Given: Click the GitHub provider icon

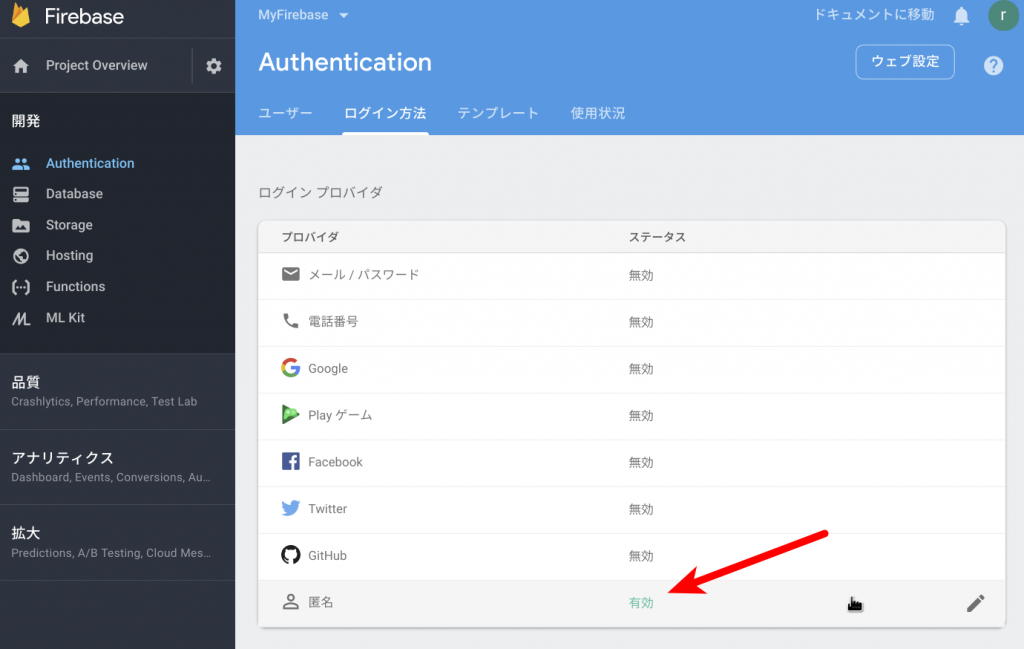Looking at the screenshot, I should point(291,555).
